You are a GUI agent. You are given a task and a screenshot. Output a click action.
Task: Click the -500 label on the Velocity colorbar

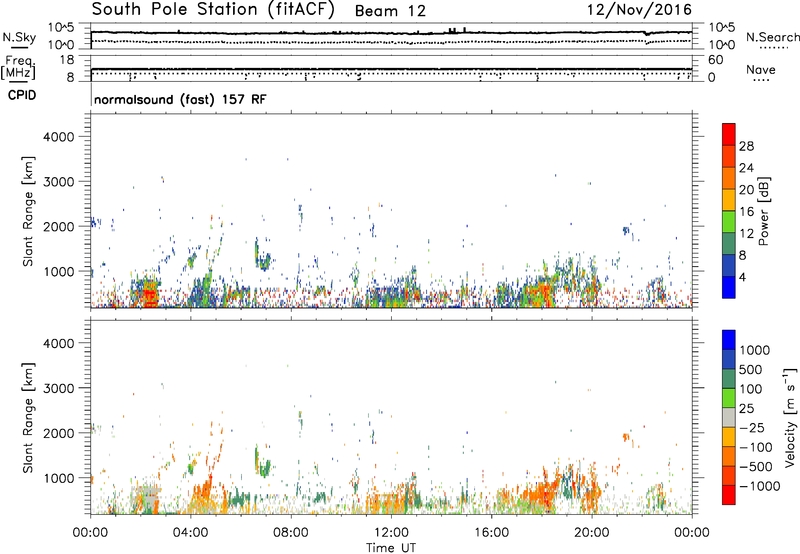(756, 467)
